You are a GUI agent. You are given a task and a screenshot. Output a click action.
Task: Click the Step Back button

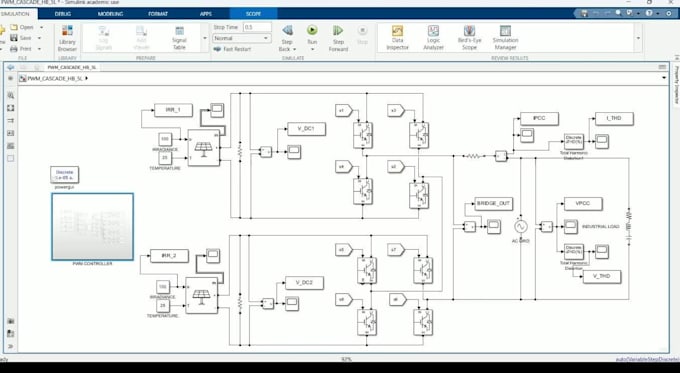tap(287, 38)
